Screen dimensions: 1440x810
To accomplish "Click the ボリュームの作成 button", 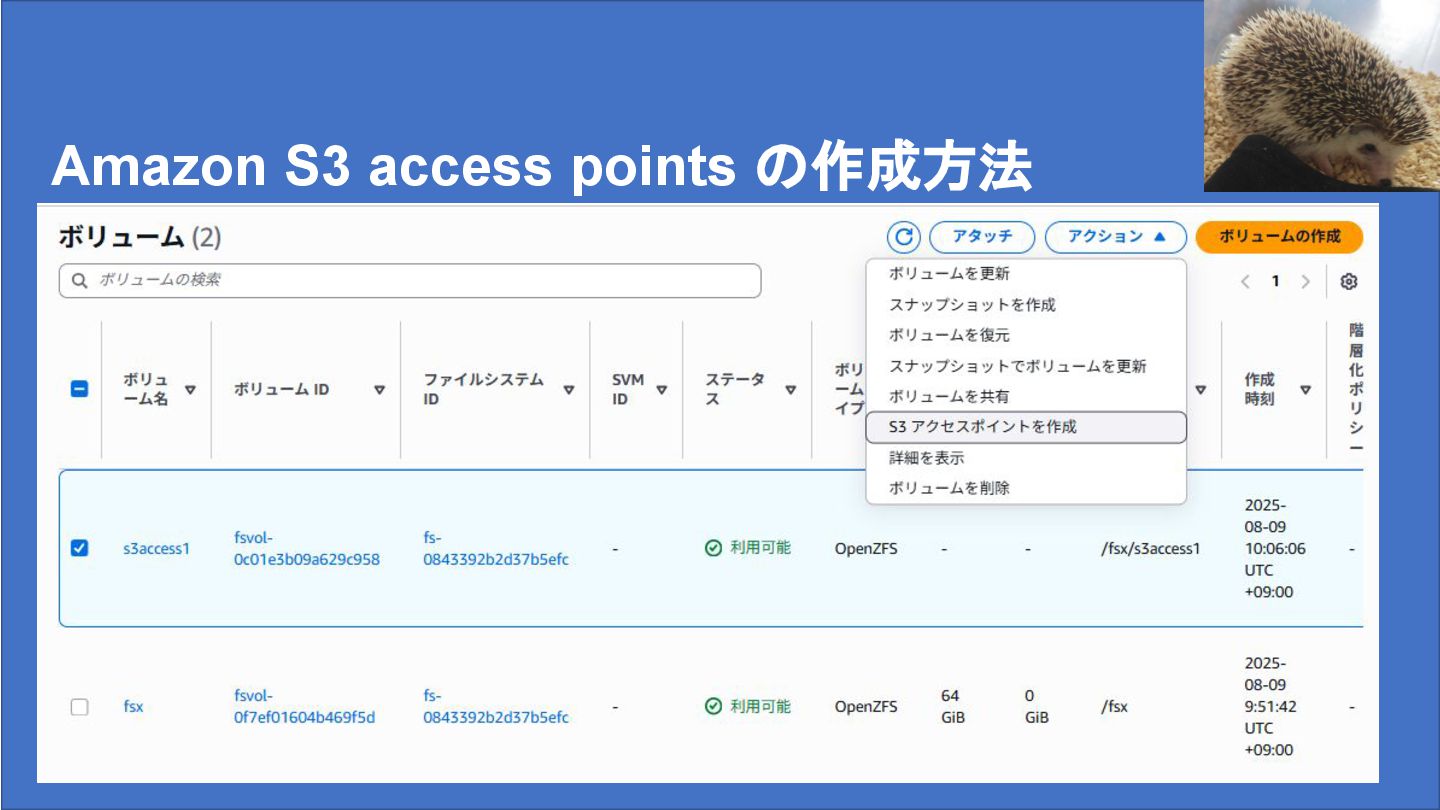I will 1279,237.
